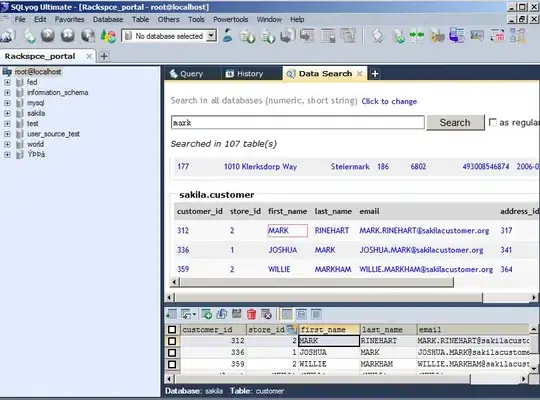Expand the world database tree node

pos(7,144)
